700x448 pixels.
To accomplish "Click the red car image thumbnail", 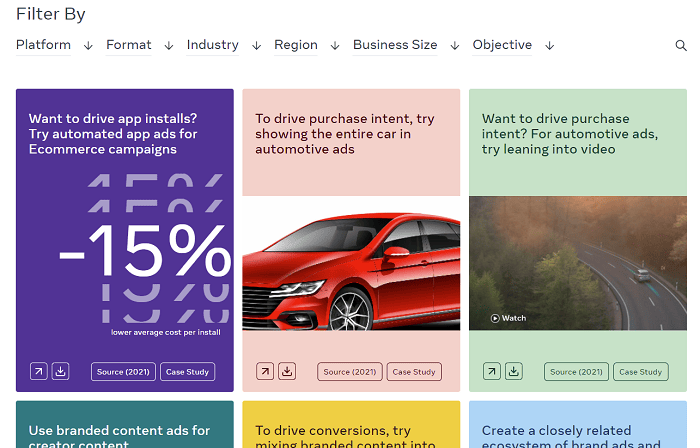I will coord(351,263).
